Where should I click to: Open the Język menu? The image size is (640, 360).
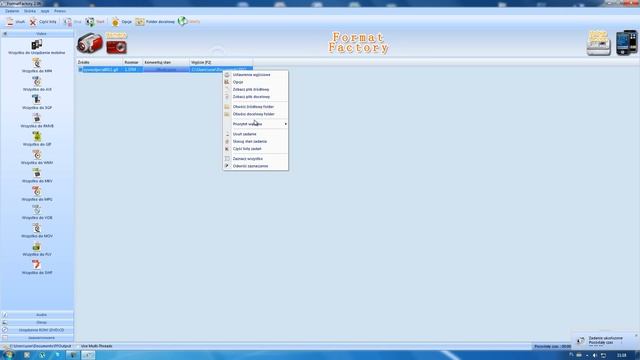45,11
